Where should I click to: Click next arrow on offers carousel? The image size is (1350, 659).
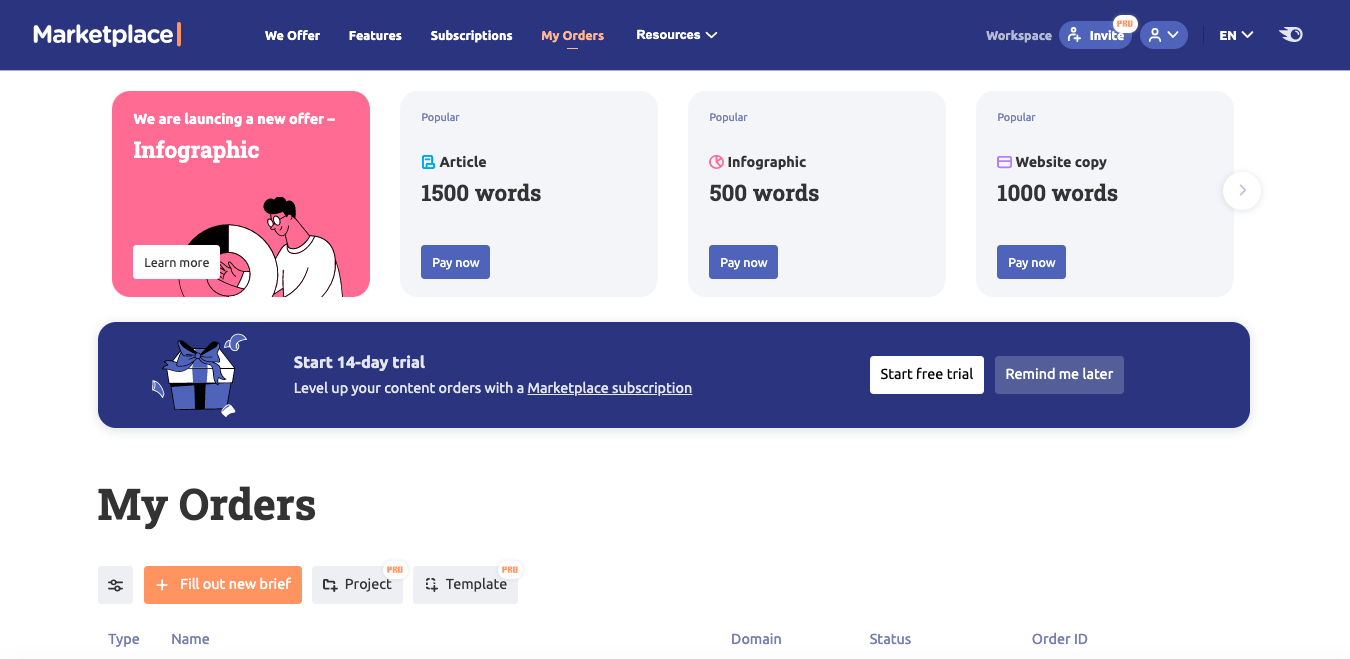click(x=1242, y=190)
